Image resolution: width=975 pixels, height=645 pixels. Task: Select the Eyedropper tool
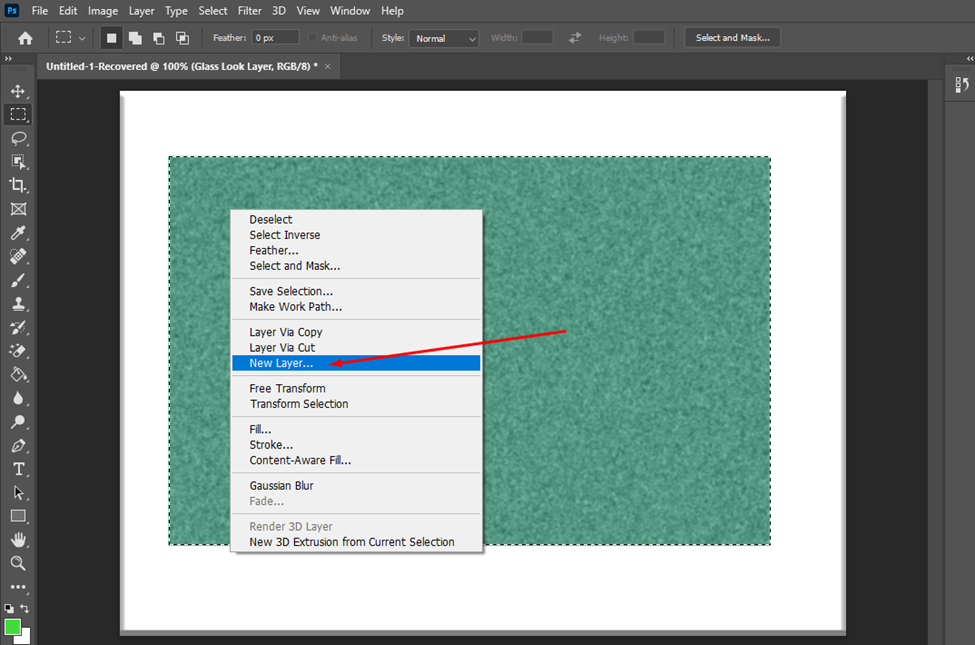pyautogui.click(x=18, y=233)
